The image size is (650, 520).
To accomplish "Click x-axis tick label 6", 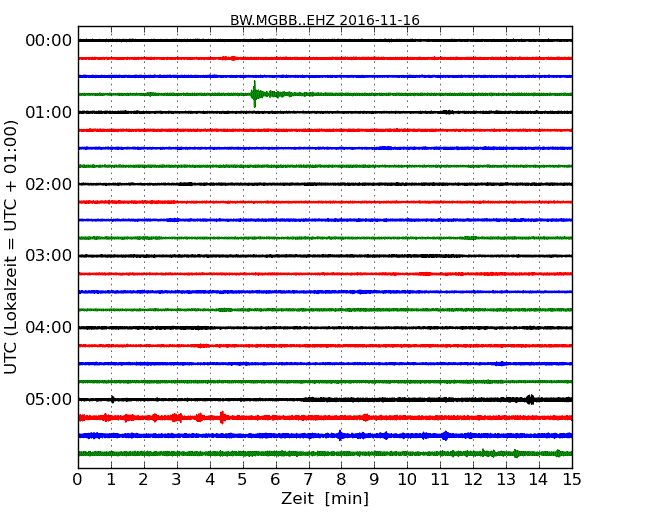I will coord(275,480).
